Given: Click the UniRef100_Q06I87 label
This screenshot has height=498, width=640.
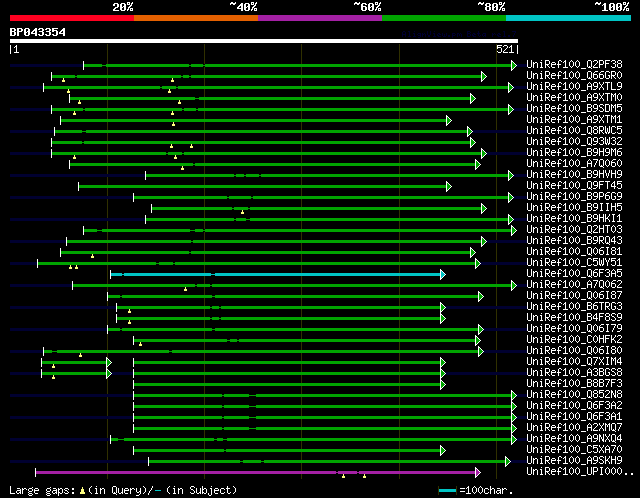Looking at the screenshot, I should [574, 296].
